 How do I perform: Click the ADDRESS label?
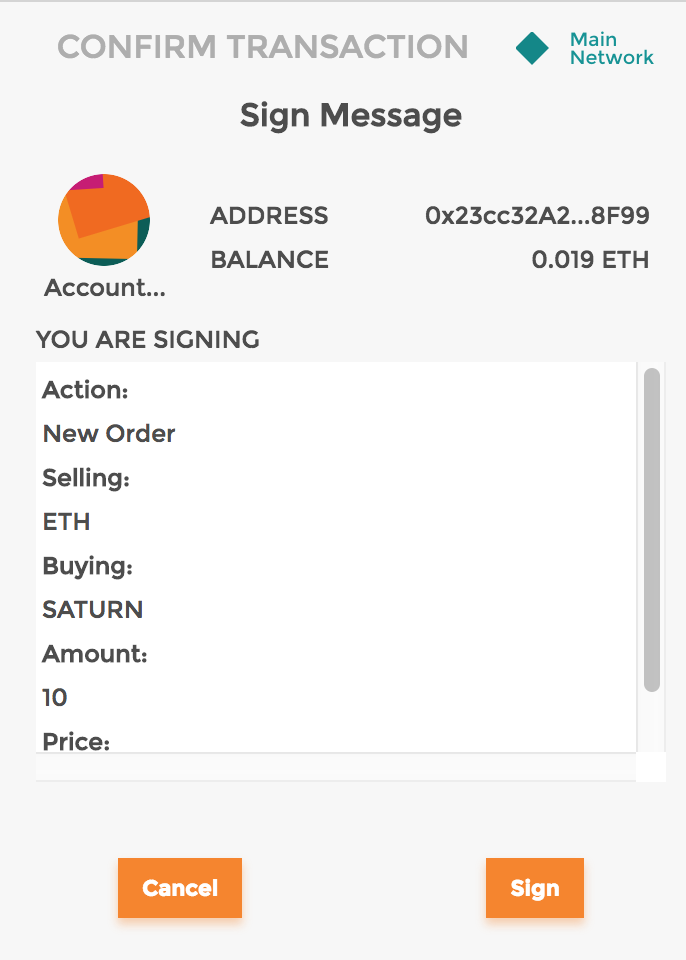269,215
